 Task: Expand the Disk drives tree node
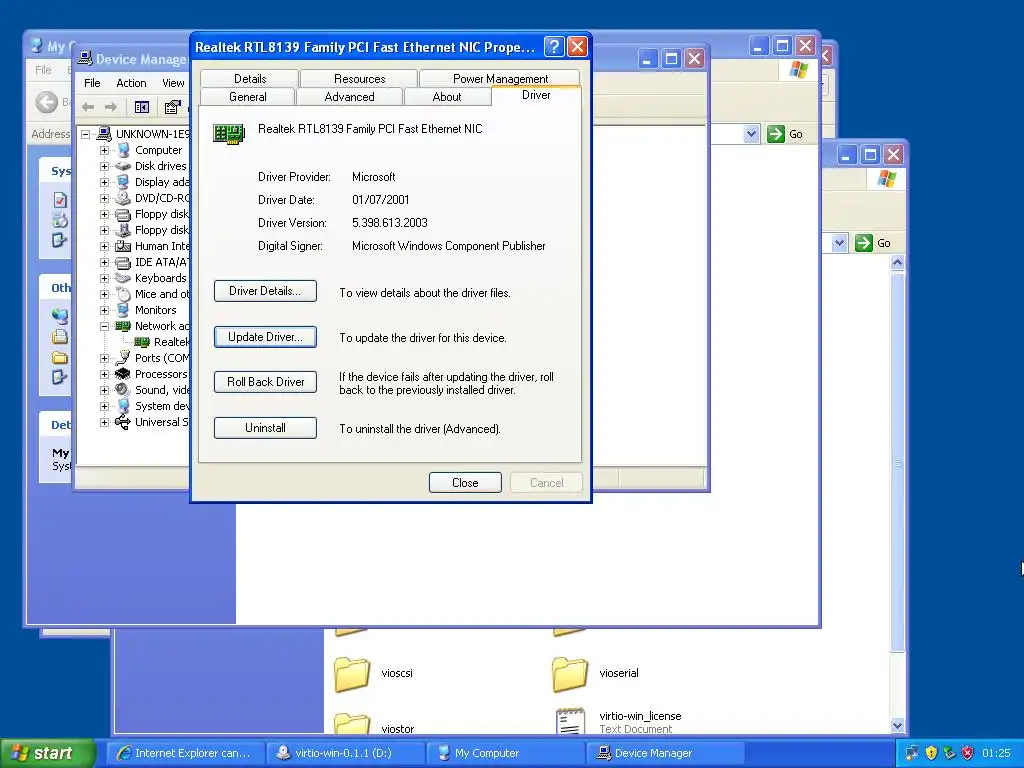(x=104, y=167)
